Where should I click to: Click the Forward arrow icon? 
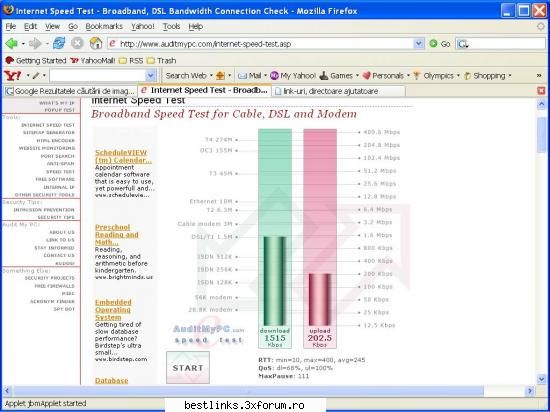tap(35, 44)
